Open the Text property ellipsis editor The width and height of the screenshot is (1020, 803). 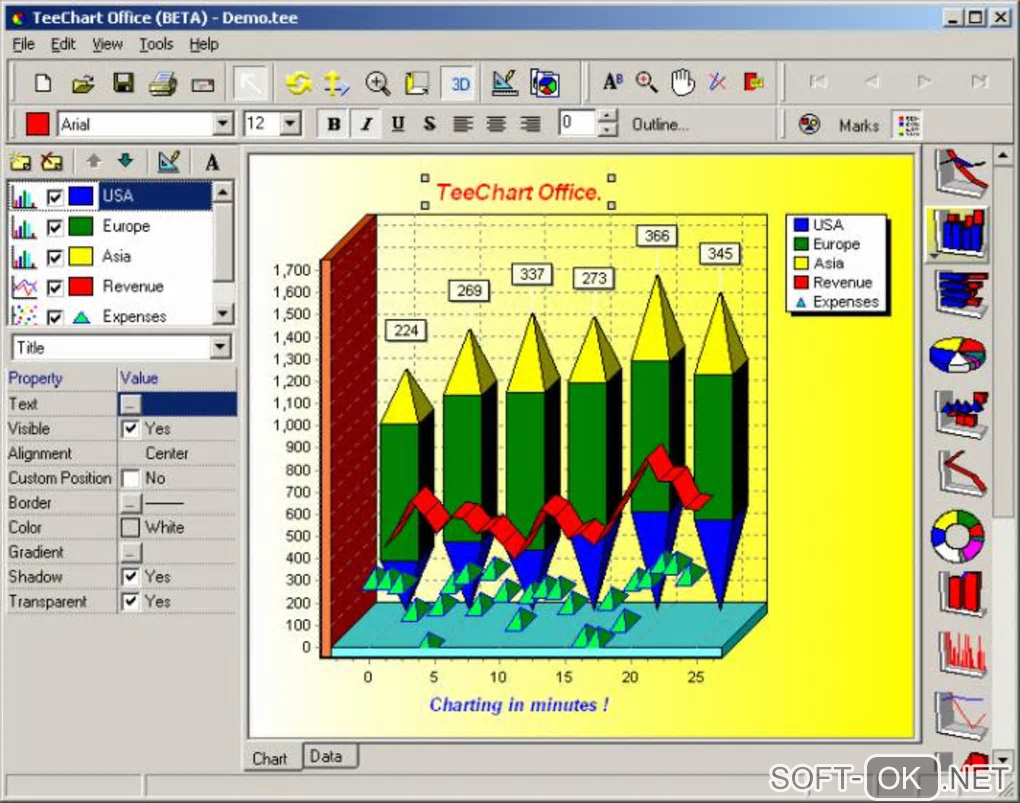click(x=130, y=404)
